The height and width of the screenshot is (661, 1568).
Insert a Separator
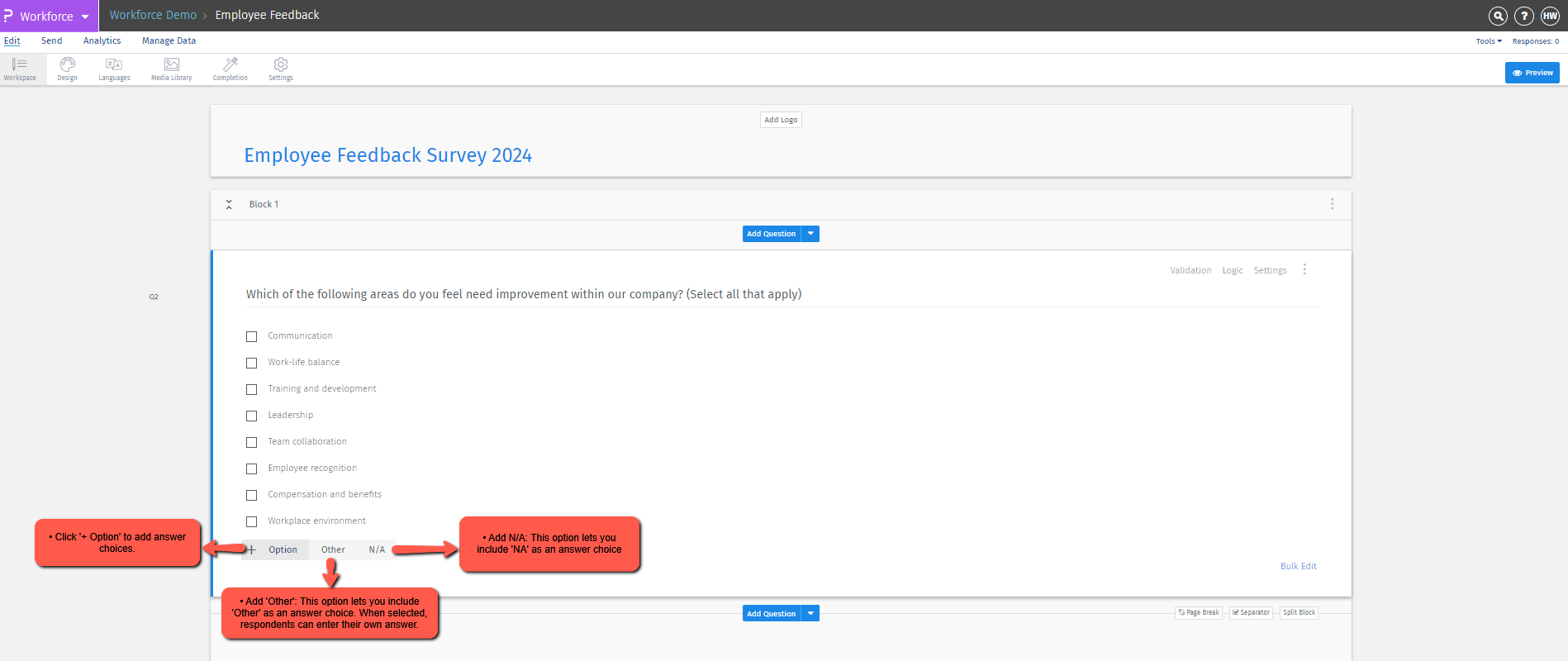[x=1251, y=612]
